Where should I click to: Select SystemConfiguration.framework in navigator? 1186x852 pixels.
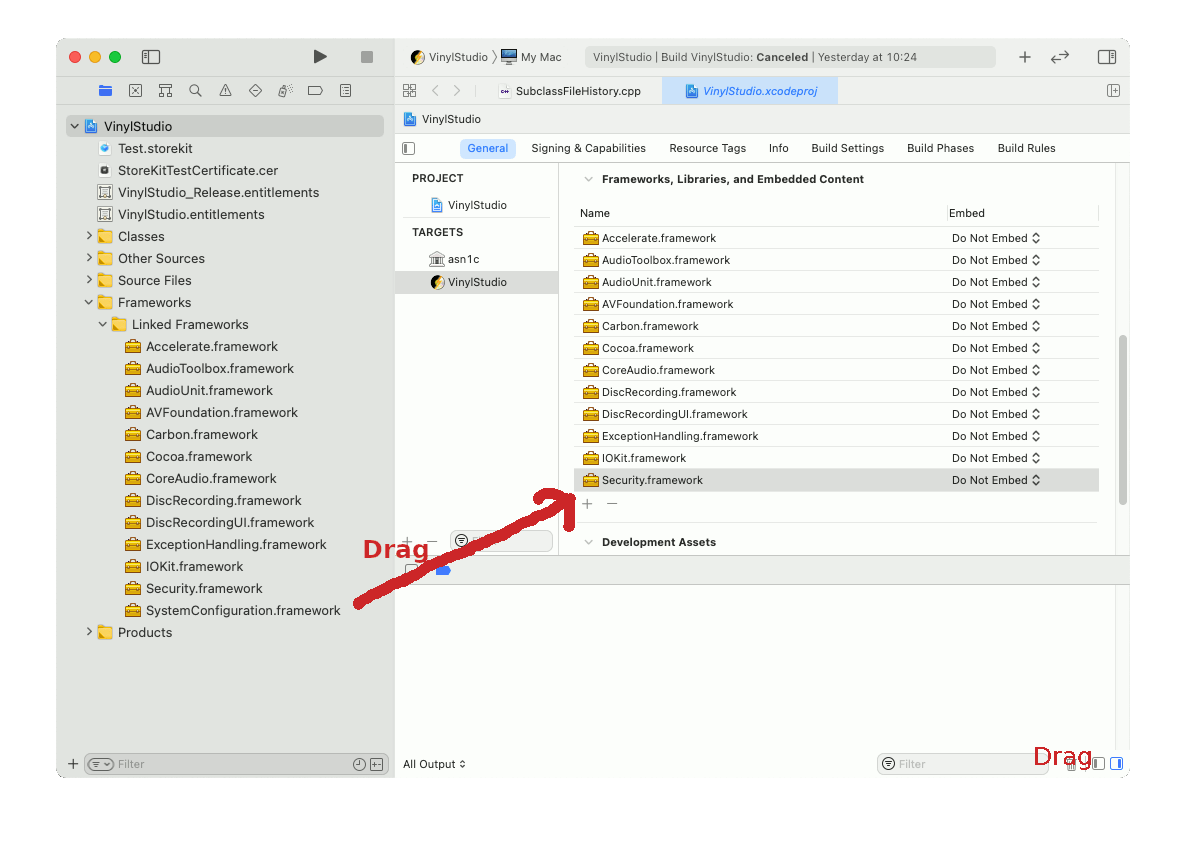tap(242, 610)
